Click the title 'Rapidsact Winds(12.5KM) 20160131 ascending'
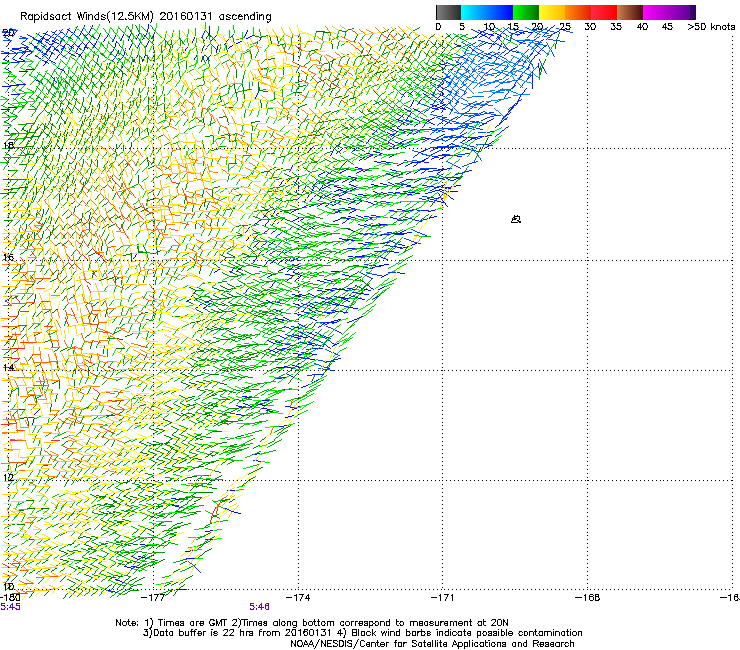 [x=146, y=17]
